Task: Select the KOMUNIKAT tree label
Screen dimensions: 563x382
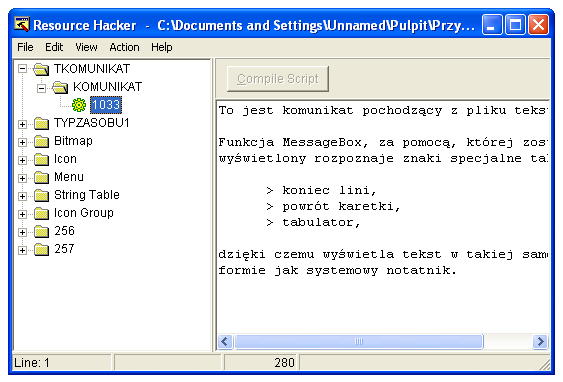Action: coord(107,87)
